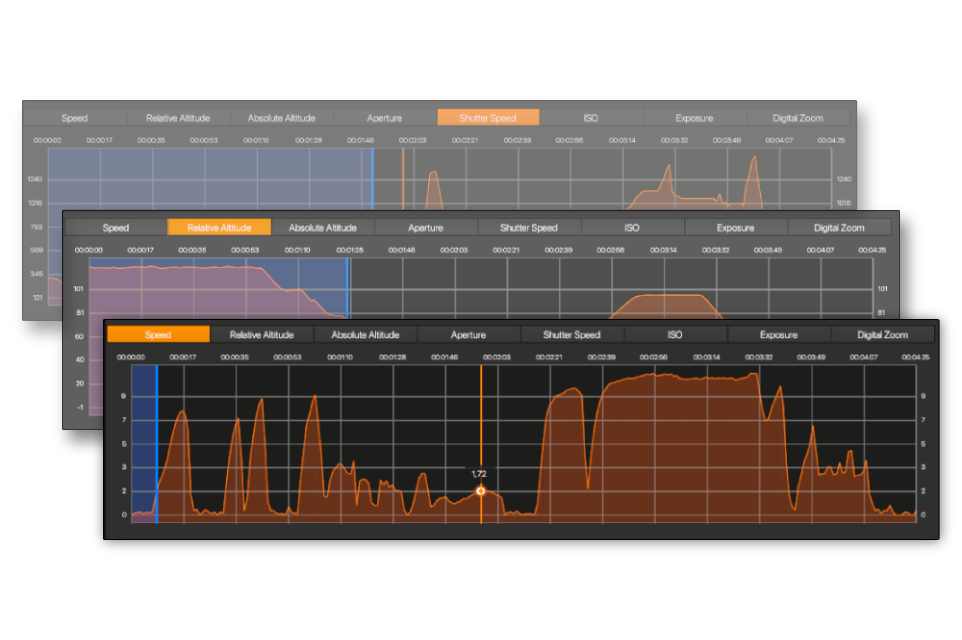
Task: Switch middle panel to the Exposure tab
Action: tap(735, 228)
